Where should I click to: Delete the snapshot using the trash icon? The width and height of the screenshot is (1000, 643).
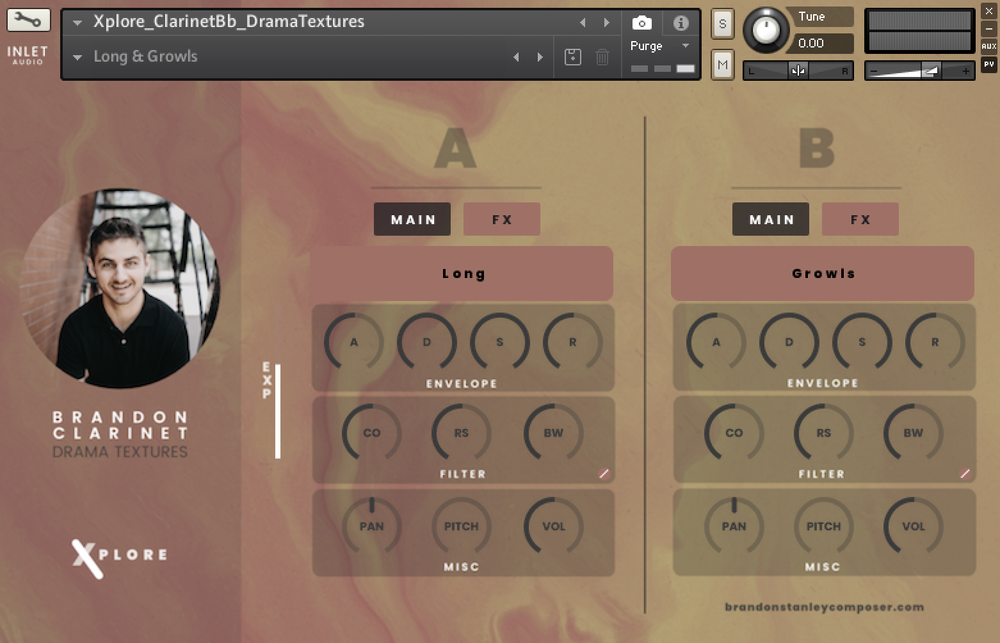(x=602, y=57)
